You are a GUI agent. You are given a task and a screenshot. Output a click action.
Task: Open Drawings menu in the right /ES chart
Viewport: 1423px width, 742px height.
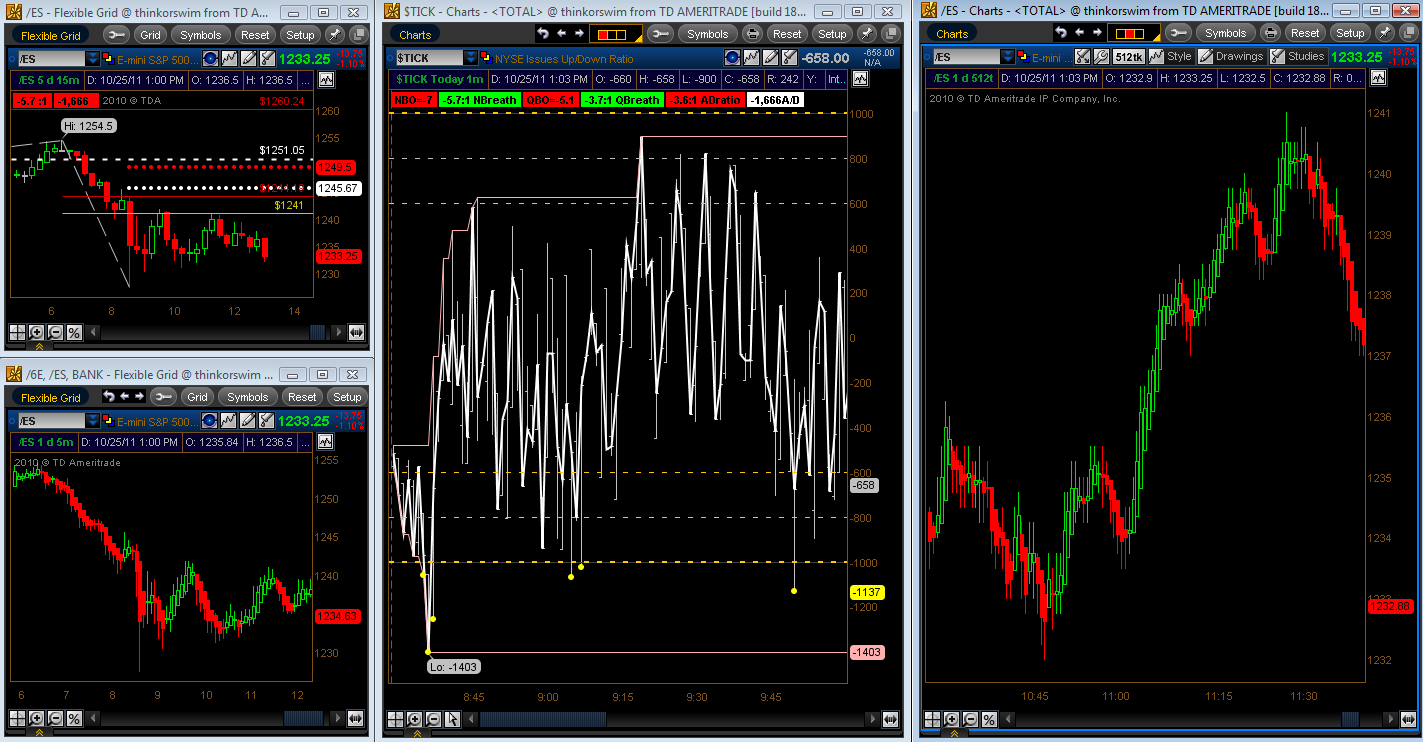click(x=1231, y=57)
